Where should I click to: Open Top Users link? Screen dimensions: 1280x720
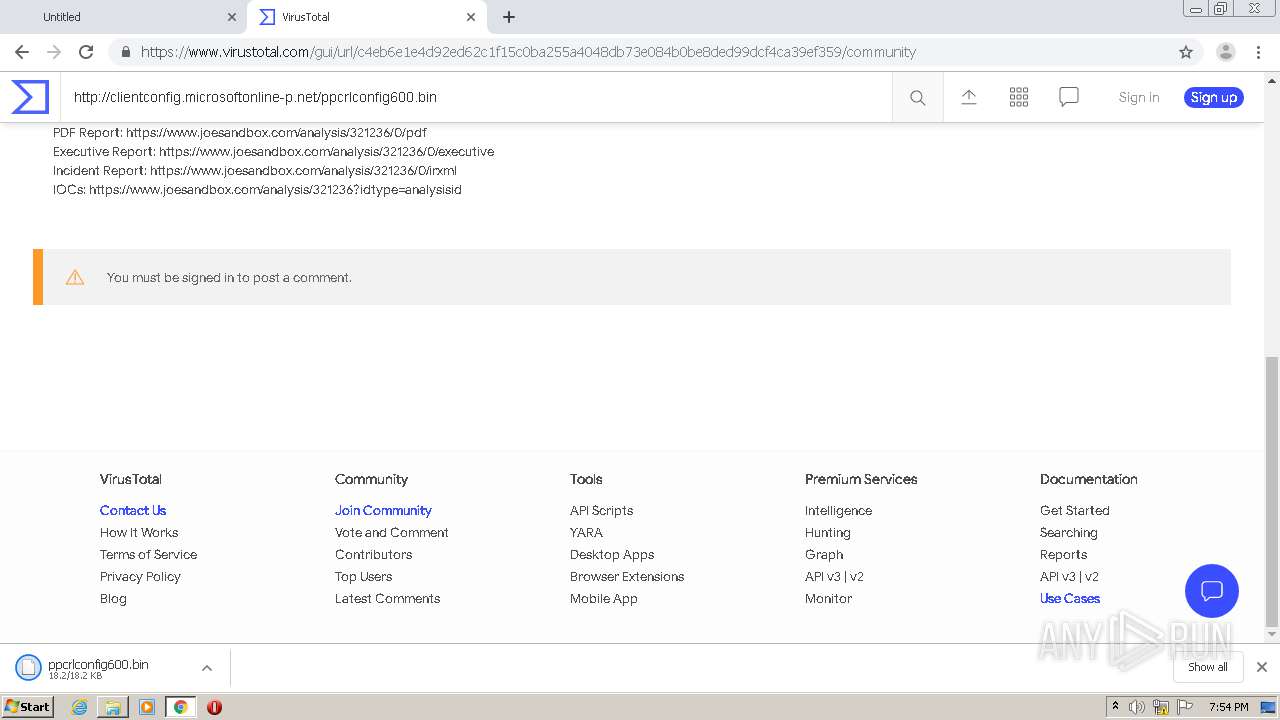pos(363,576)
